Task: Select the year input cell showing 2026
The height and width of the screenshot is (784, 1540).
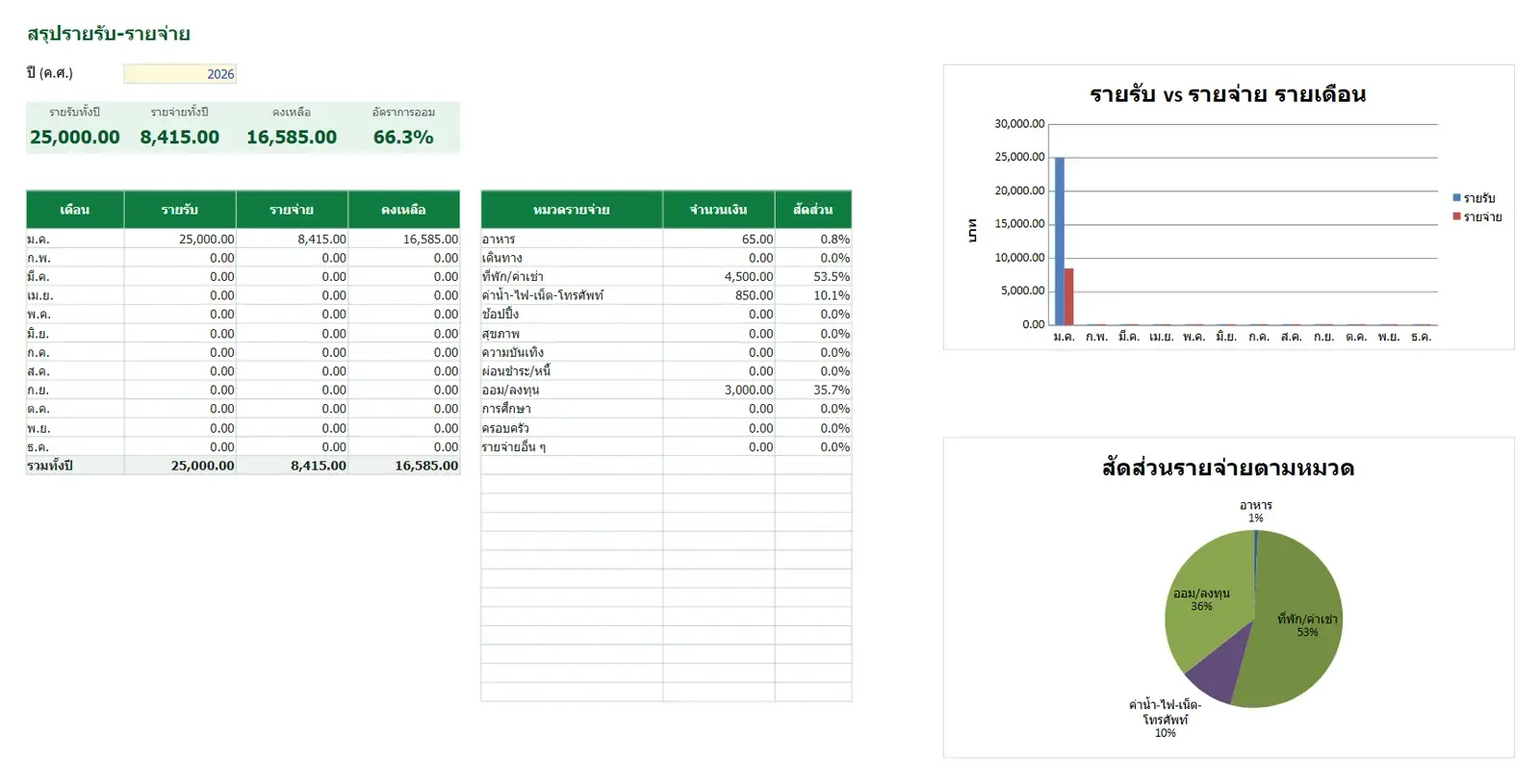Action: pos(180,74)
